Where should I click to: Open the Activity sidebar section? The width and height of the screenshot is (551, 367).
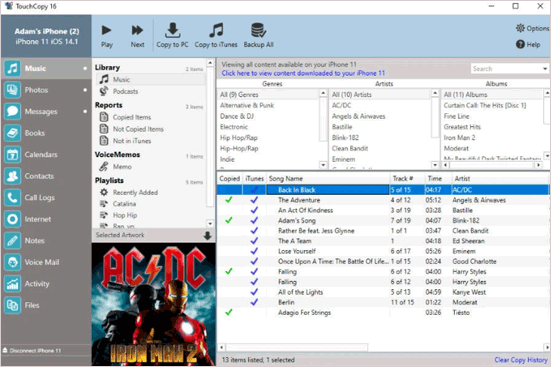pyautogui.click(x=46, y=284)
